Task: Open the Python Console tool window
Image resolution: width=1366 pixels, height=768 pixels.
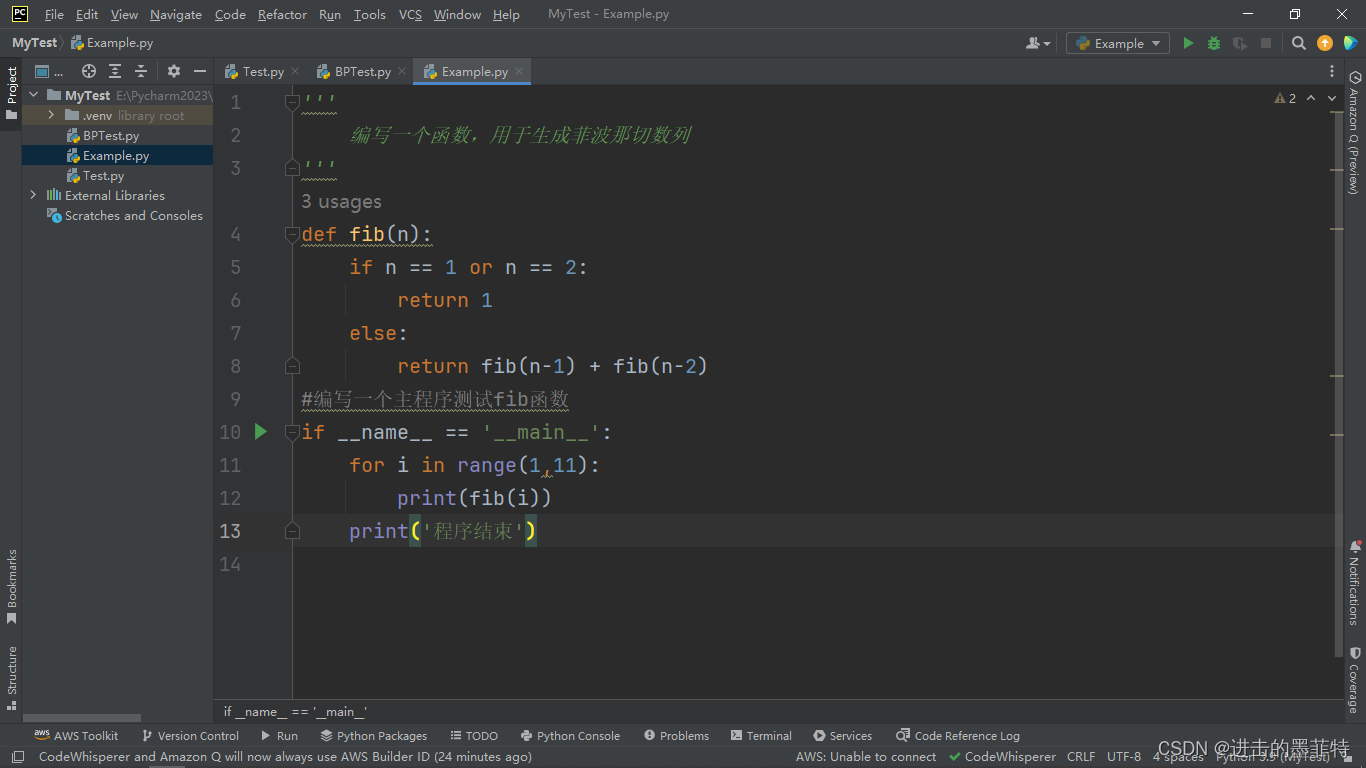Action: (568, 735)
